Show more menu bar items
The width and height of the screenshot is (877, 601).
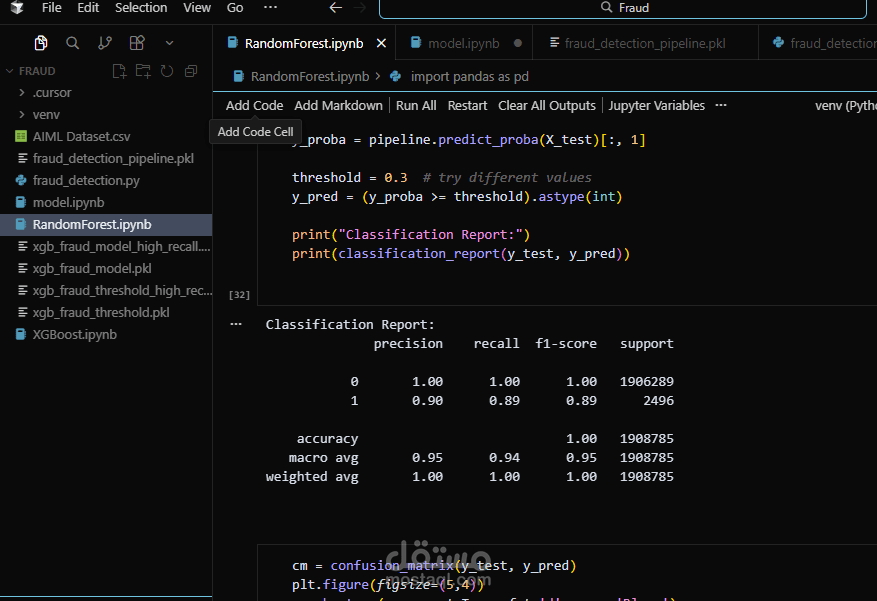coord(270,8)
